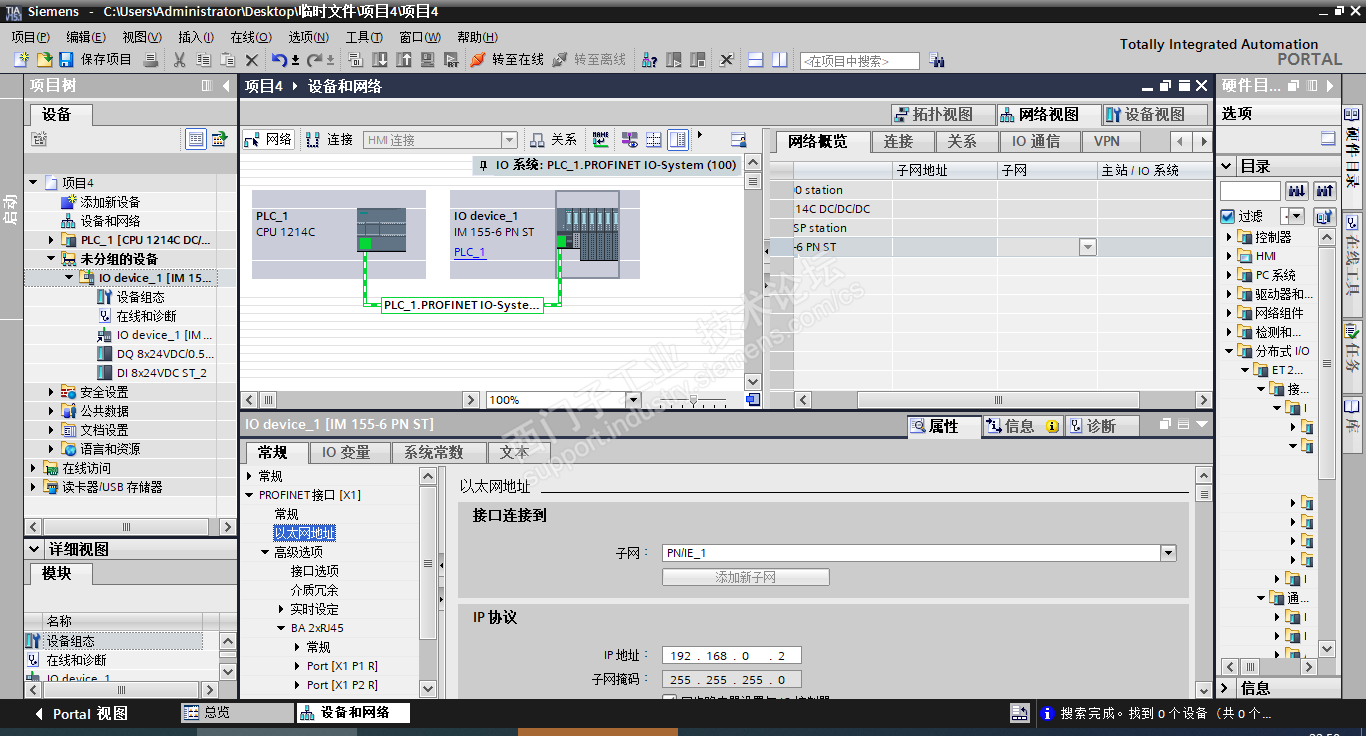The height and width of the screenshot is (736, 1366).
Task: Click the Open project folder icon
Action: click(x=45, y=60)
